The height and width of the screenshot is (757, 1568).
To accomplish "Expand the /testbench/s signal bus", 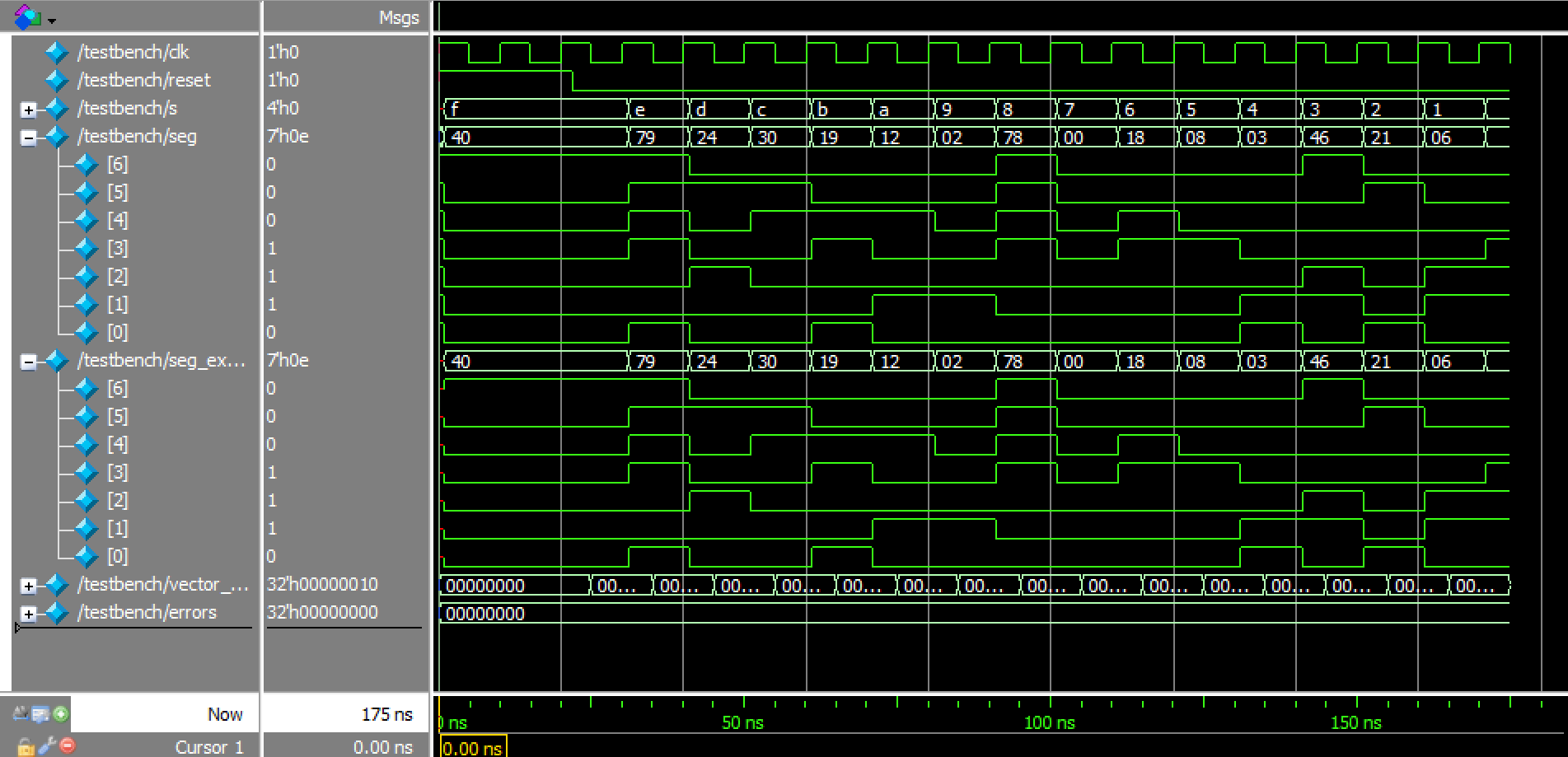I will click(29, 110).
